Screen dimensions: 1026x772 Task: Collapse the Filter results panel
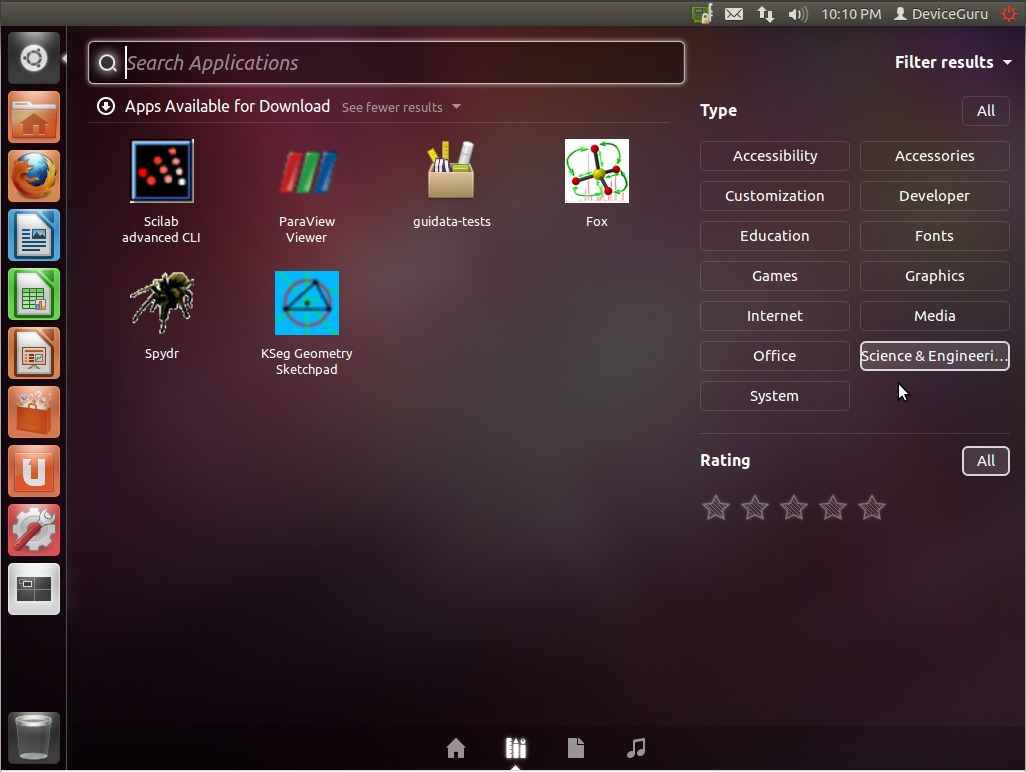point(953,62)
